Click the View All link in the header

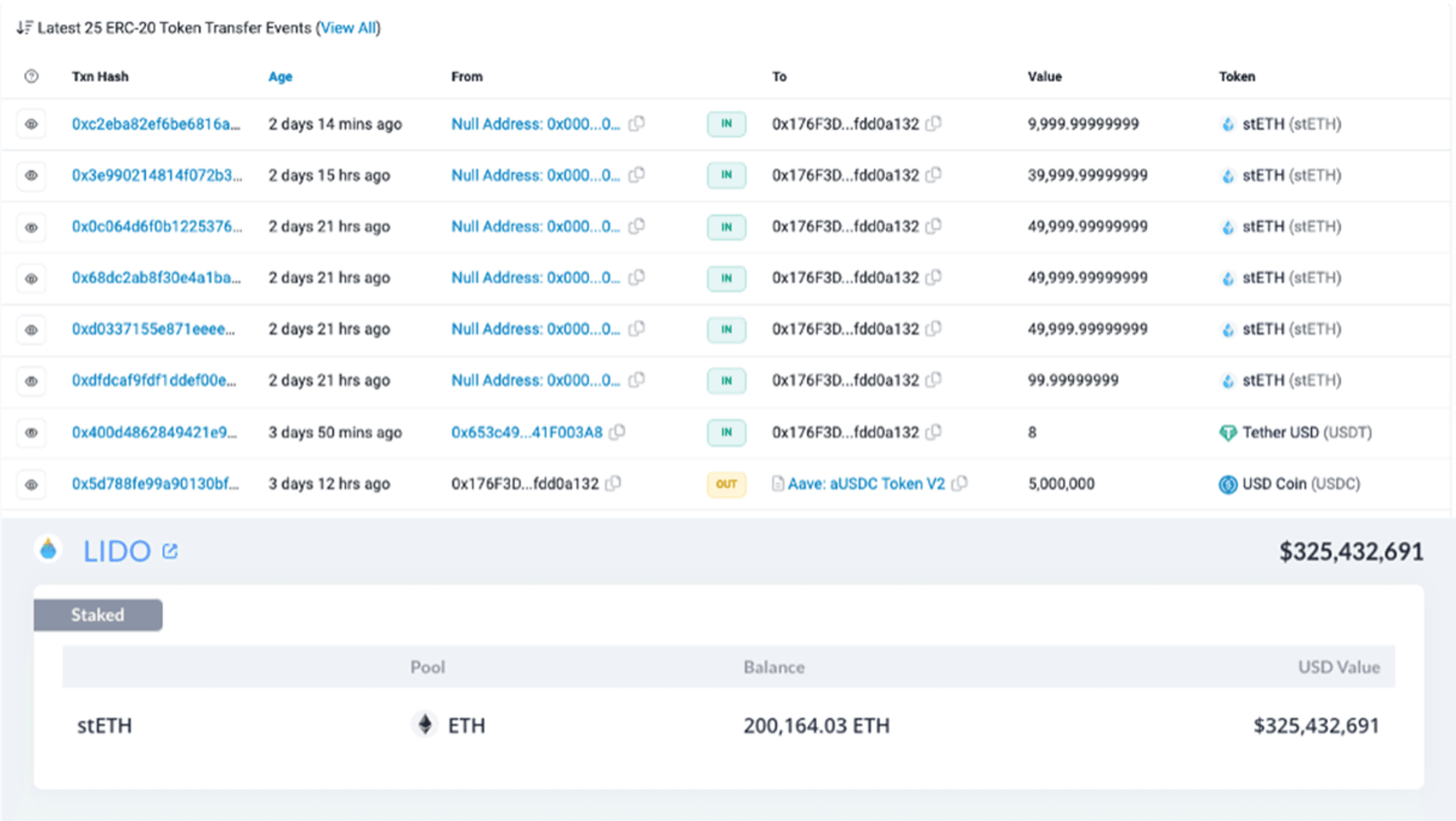pos(348,28)
